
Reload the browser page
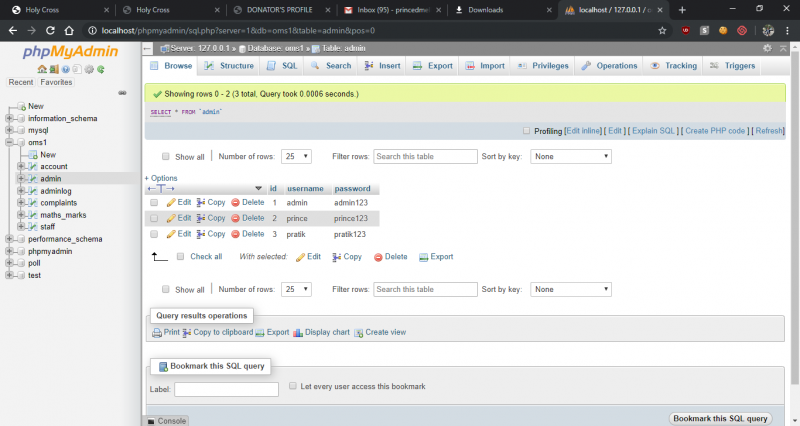(50, 31)
